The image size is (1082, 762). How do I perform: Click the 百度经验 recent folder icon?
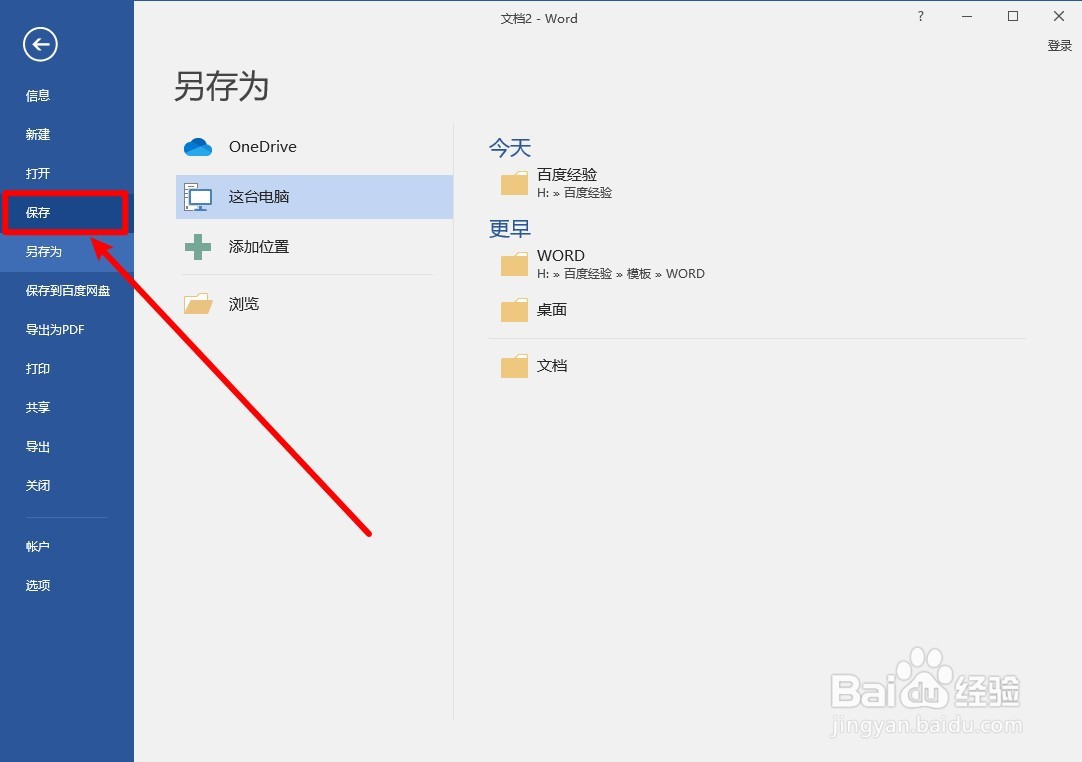(513, 183)
